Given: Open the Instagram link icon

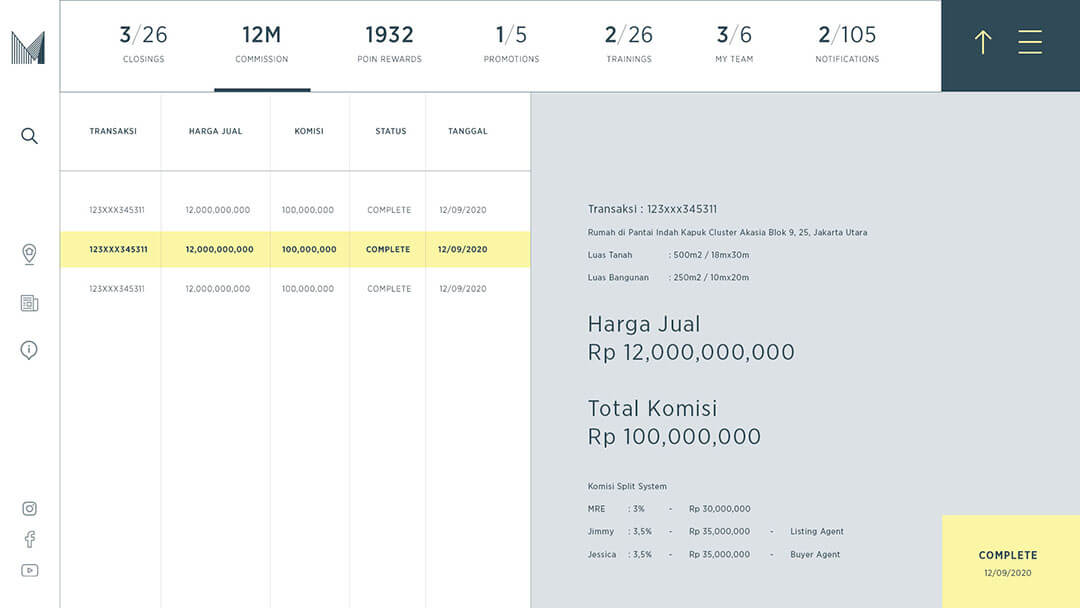Looking at the screenshot, I should coord(29,509).
